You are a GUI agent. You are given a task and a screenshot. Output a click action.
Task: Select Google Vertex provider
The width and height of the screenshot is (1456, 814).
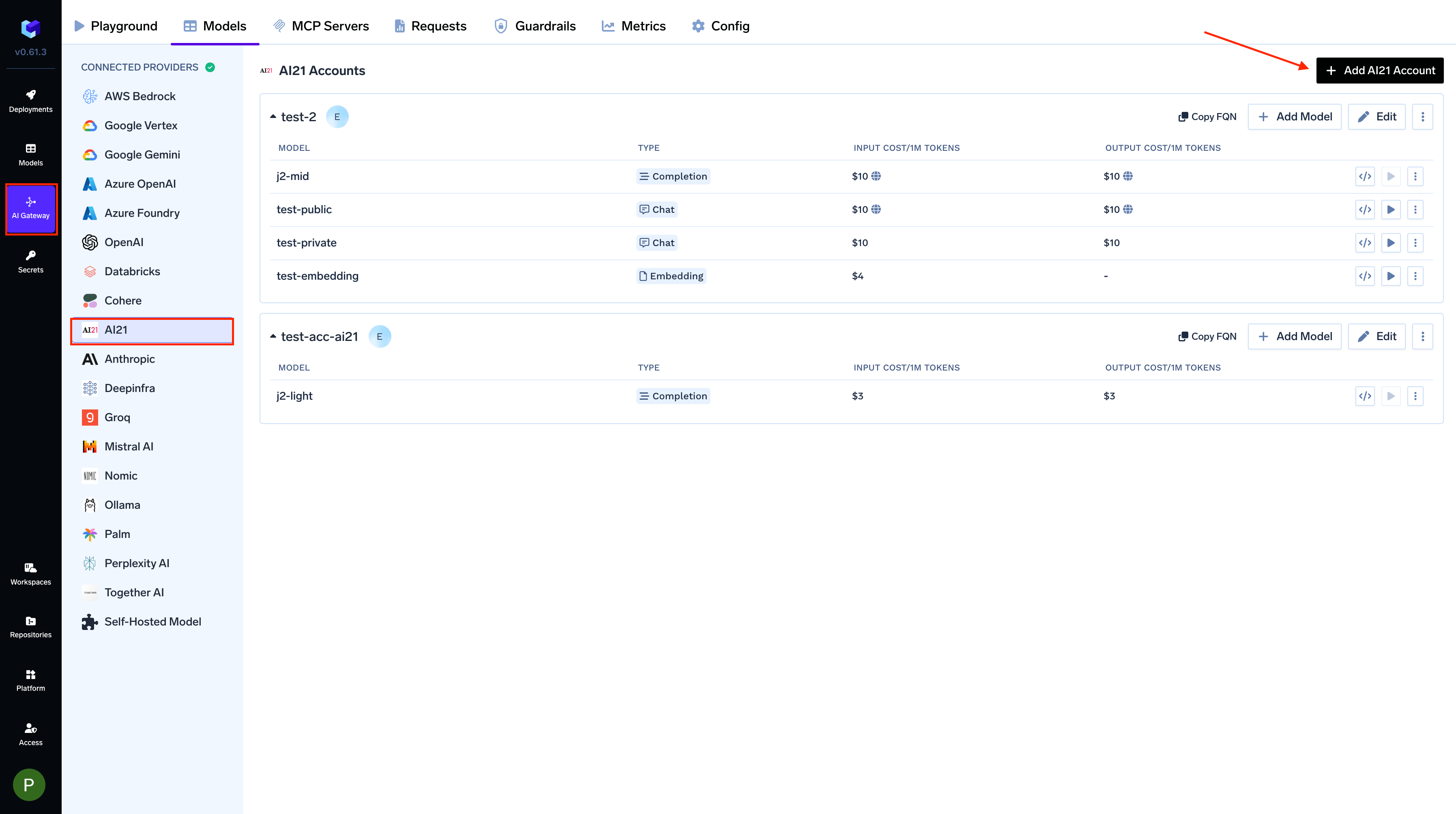[152, 125]
